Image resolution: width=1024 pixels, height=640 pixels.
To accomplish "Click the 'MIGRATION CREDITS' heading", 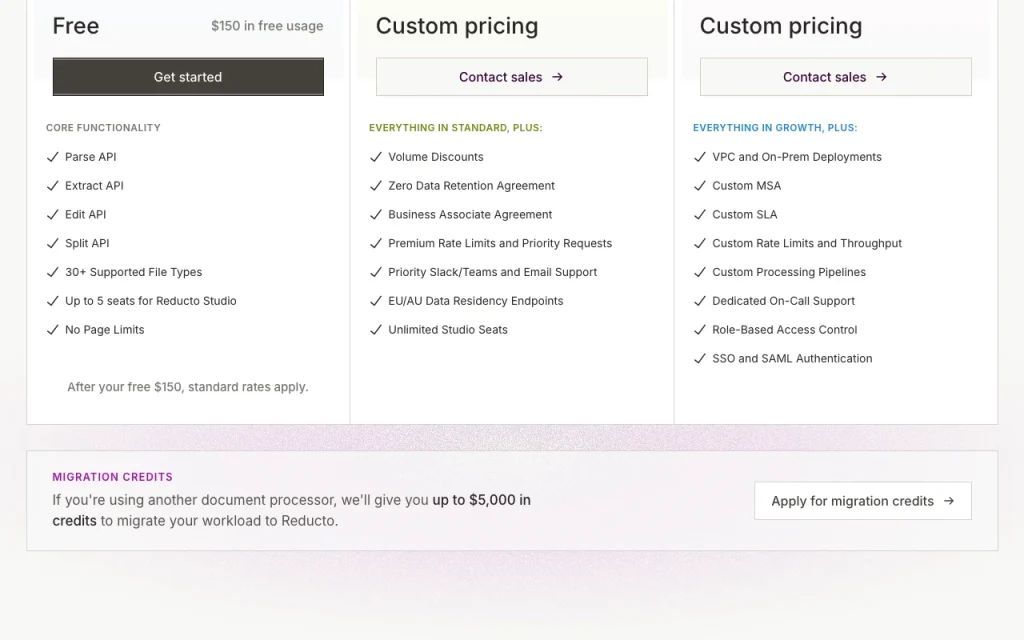I will point(112,477).
